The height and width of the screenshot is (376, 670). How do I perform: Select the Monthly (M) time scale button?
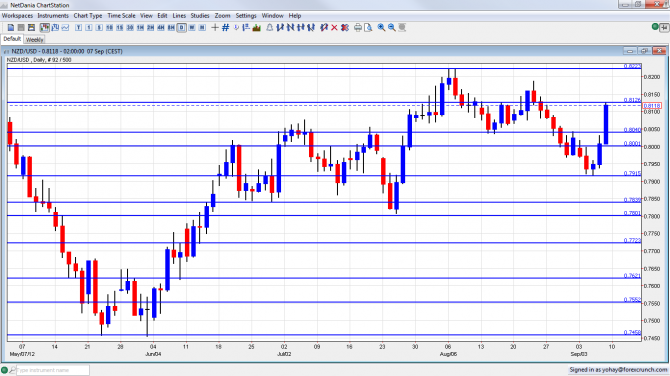[202, 27]
